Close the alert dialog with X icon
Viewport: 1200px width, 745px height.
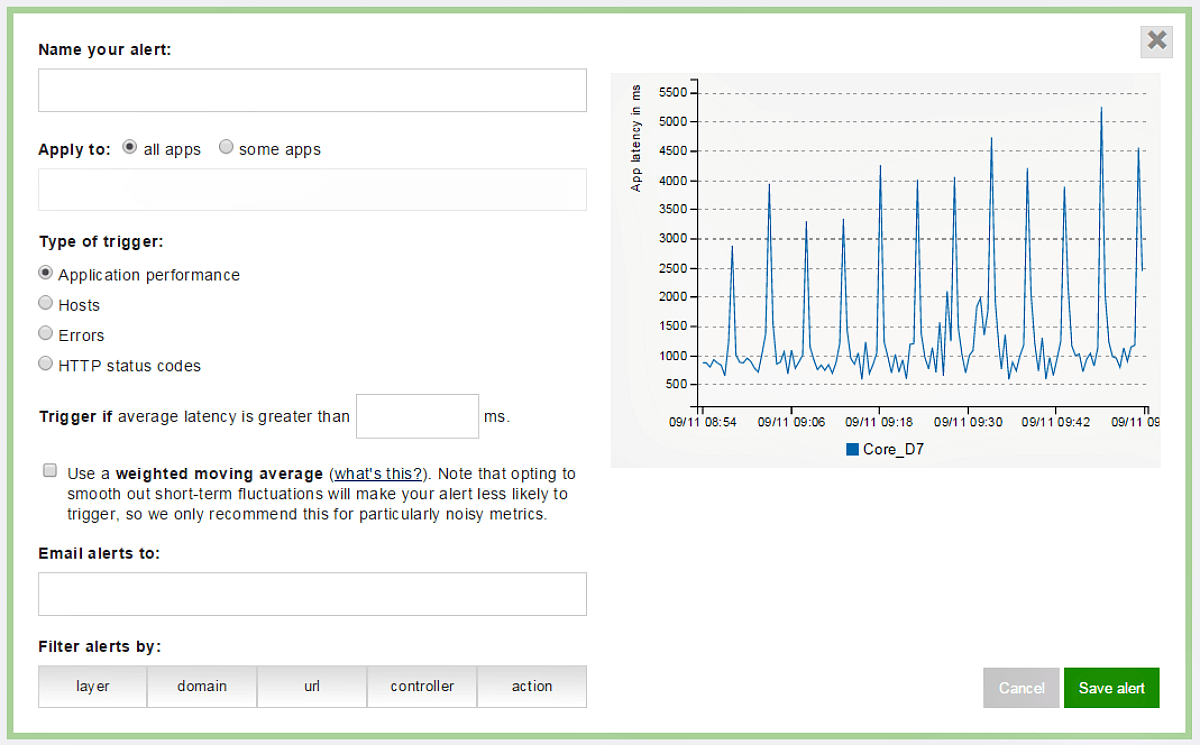(x=1157, y=40)
